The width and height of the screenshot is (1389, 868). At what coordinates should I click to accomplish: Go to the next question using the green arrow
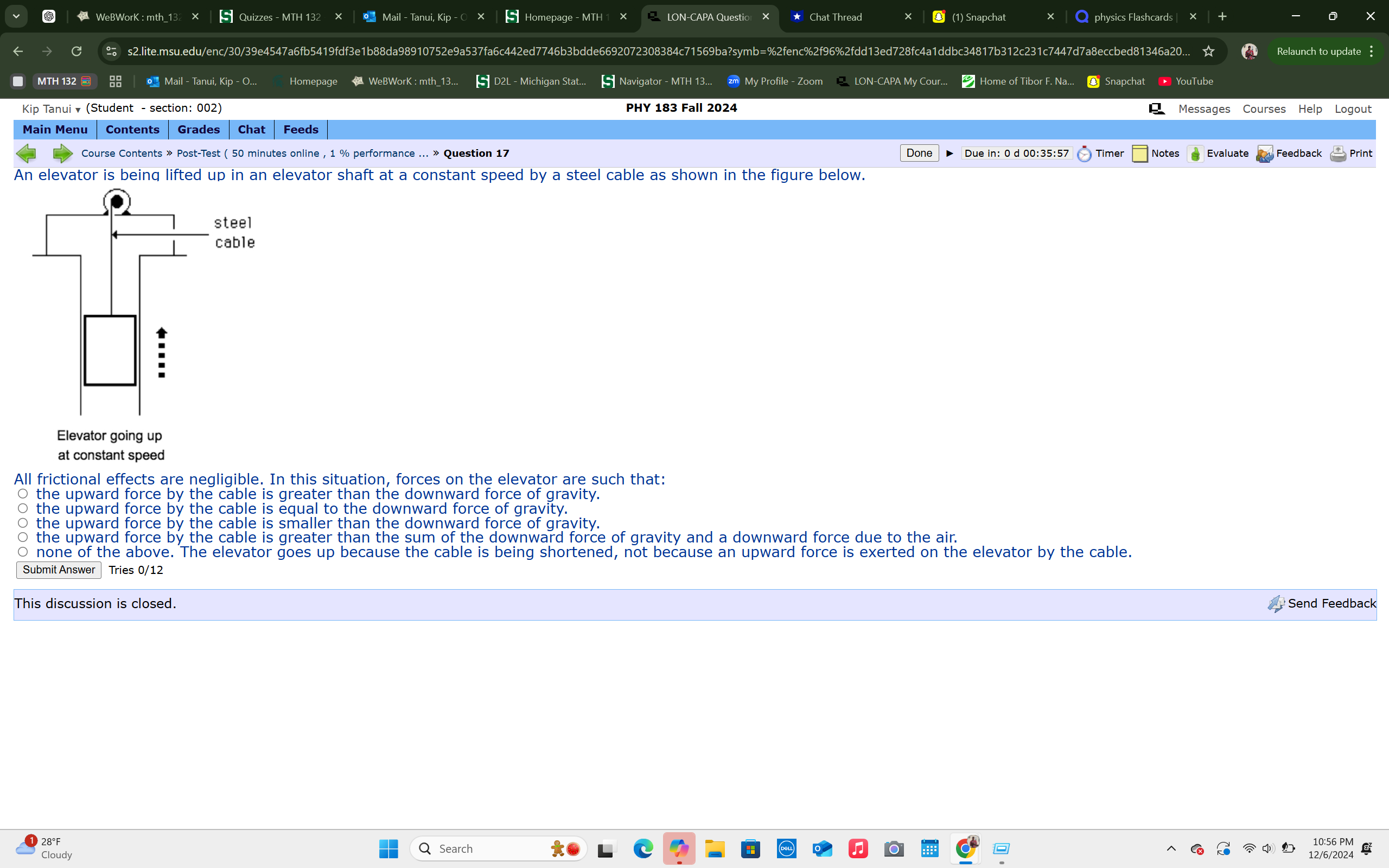(x=62, y=154)
